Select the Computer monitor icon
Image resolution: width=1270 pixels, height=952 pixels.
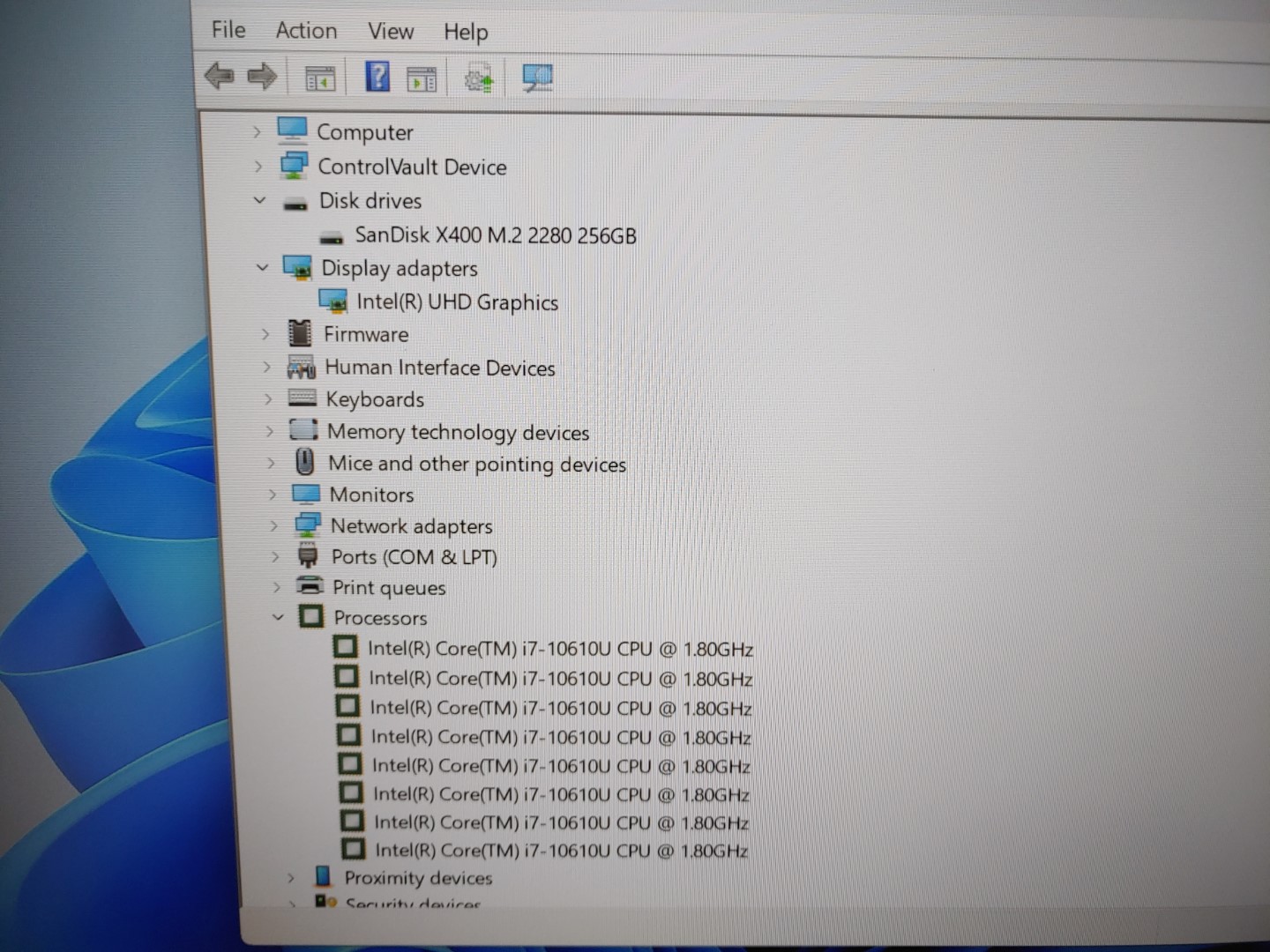point(292,130)
